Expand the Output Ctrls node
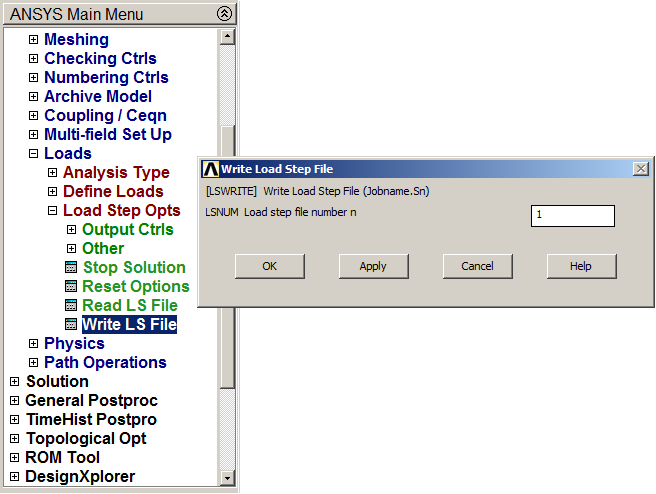Viewport: 656px width, 494px height. (x=72, y=230)
